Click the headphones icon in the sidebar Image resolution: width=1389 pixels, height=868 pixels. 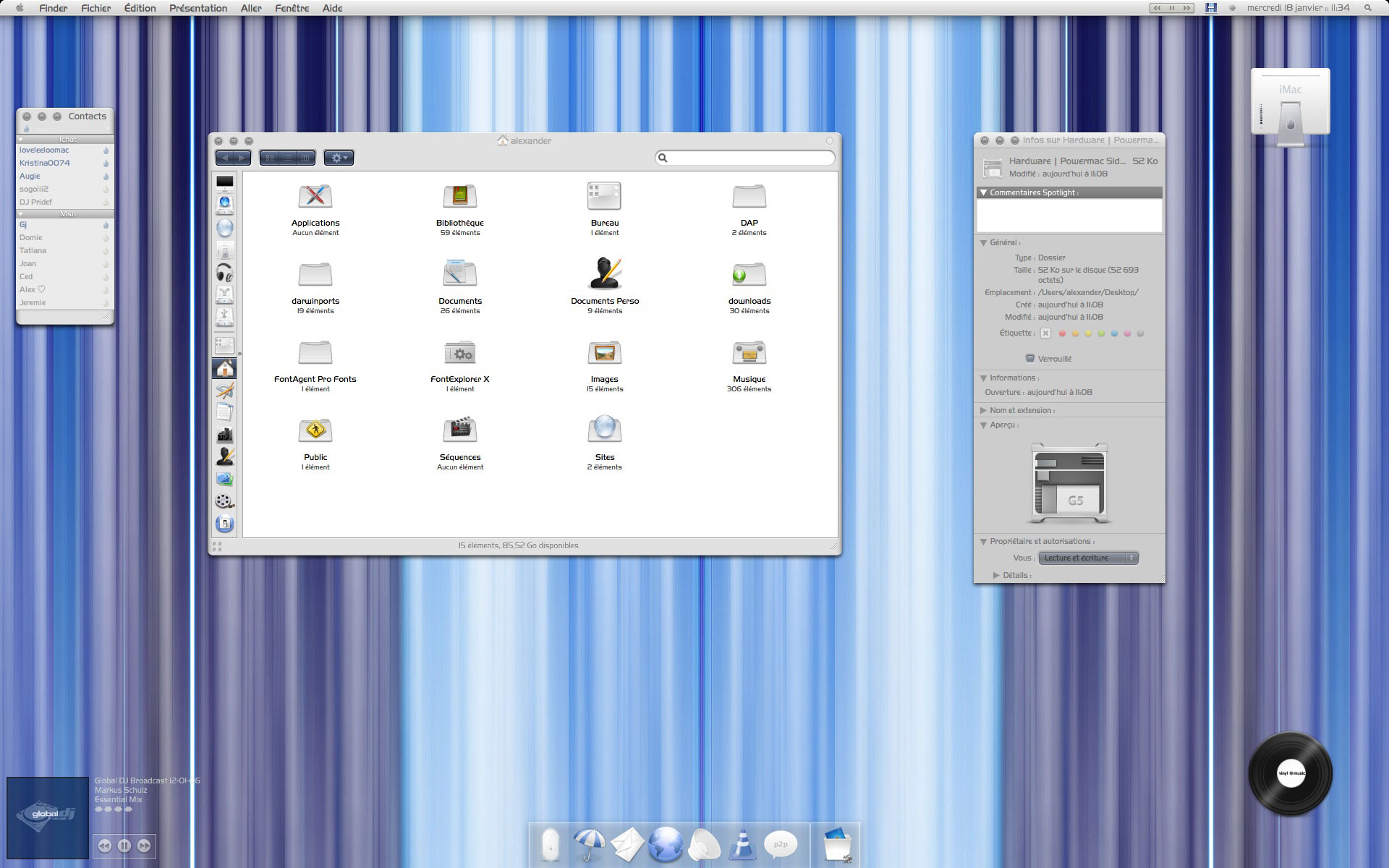(224, 273)
